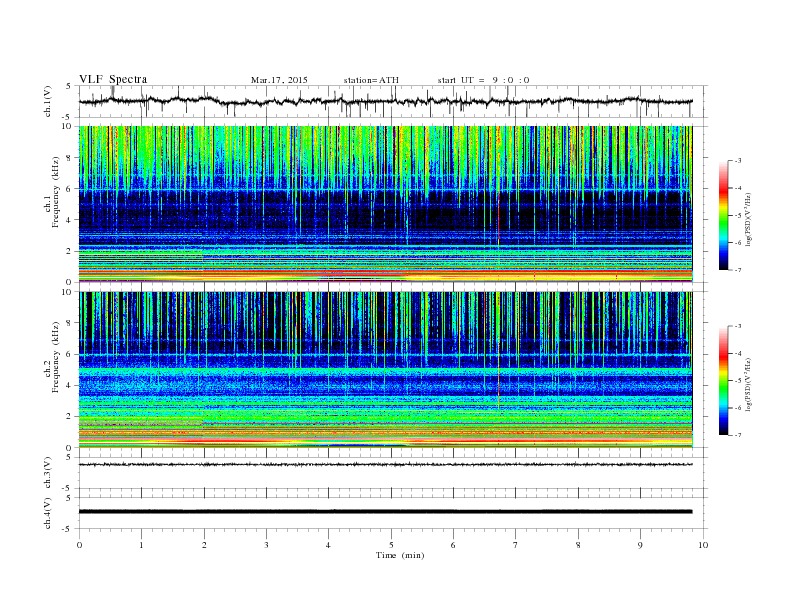
Task: Select the ch.1 "Frequency (kHz)" axis label
Action: tap(56, 192)
